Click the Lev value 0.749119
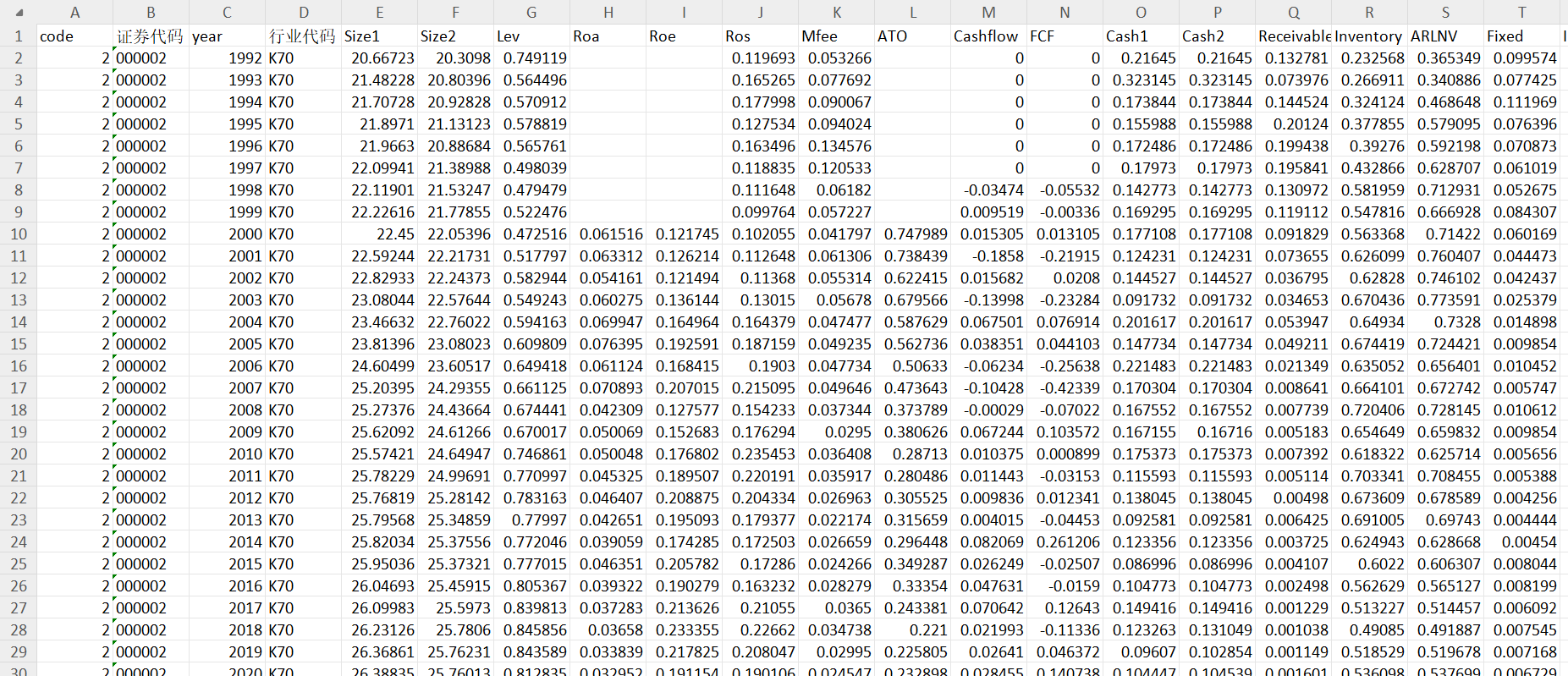 coord(532,58)
